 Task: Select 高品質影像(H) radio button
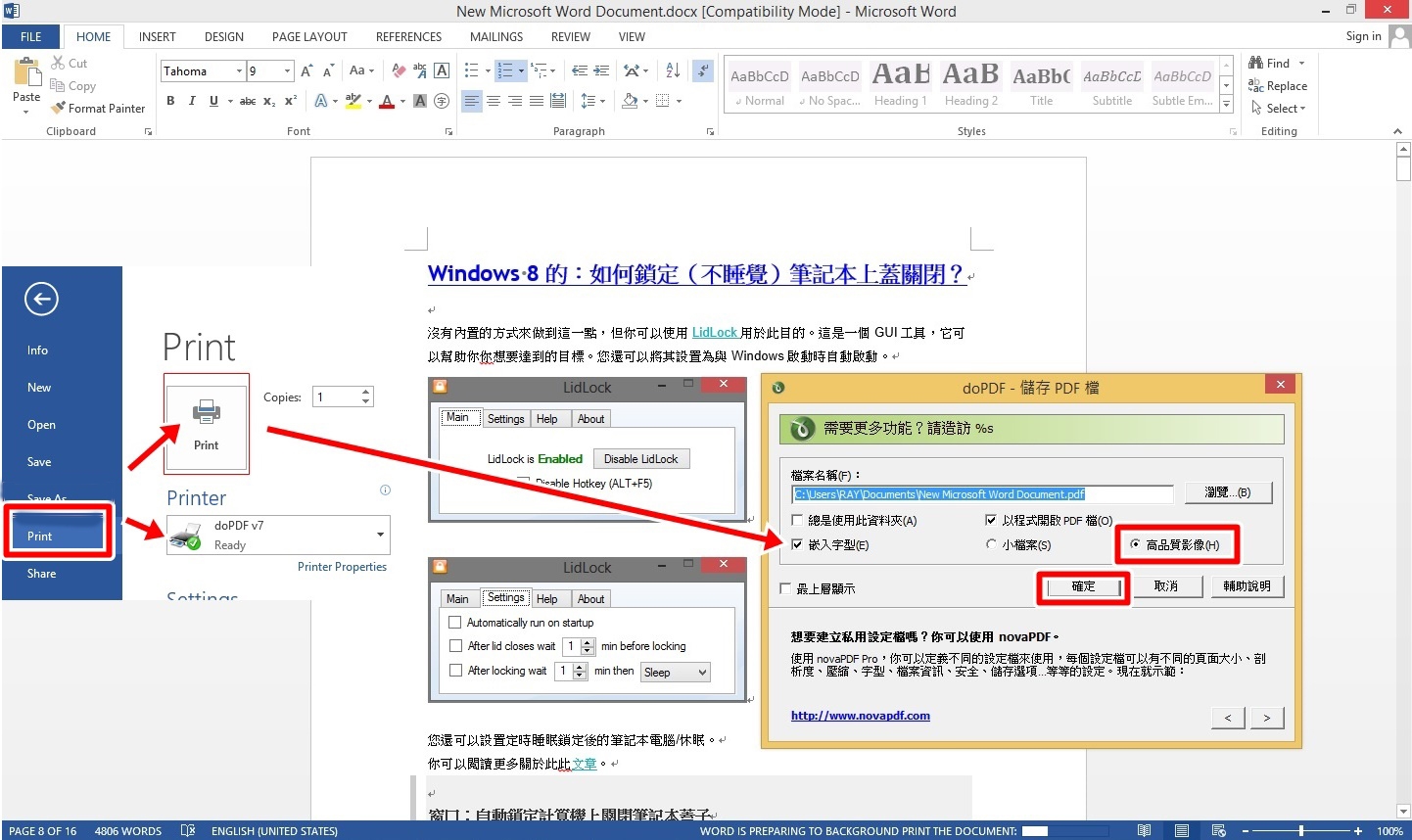point(1135,545)
